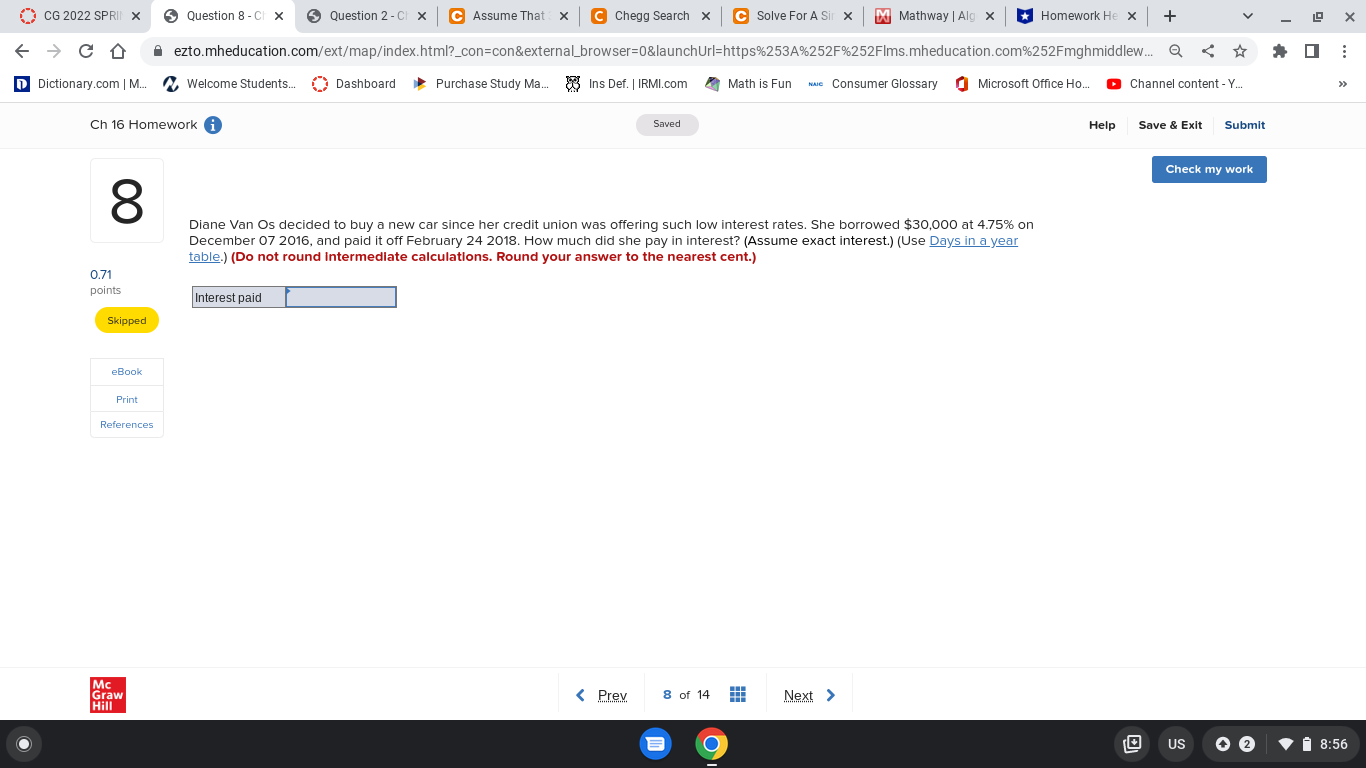Viewport: 1366px width, 768px height.
Task: Go to the Next question
Action: [x=799, y=694]
